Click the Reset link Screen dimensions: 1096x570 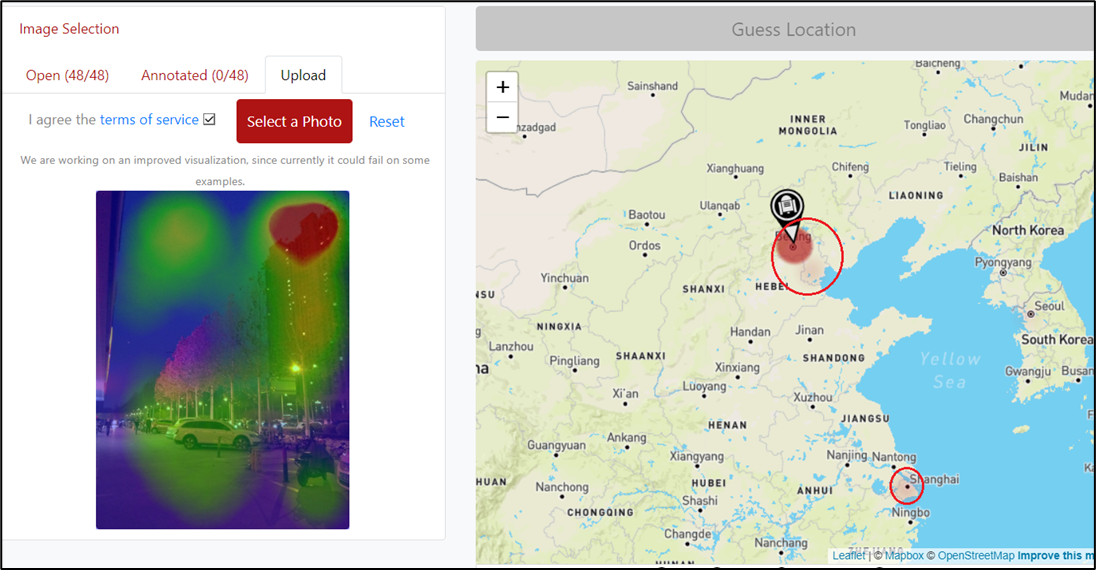386,122
